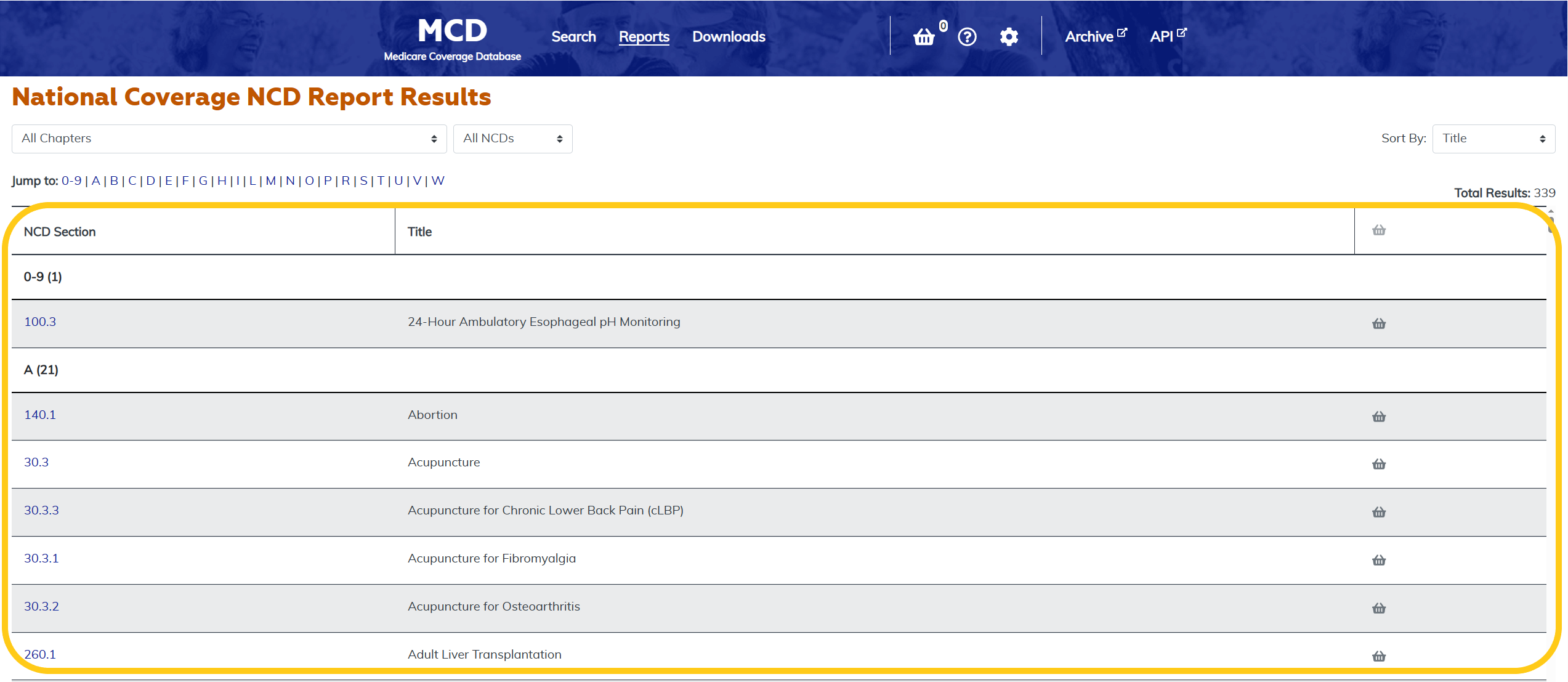The image size is (1568, 682).
Task: Open the All Chapters dropdown
Action: pyautogui.click(x=228, y=139)
